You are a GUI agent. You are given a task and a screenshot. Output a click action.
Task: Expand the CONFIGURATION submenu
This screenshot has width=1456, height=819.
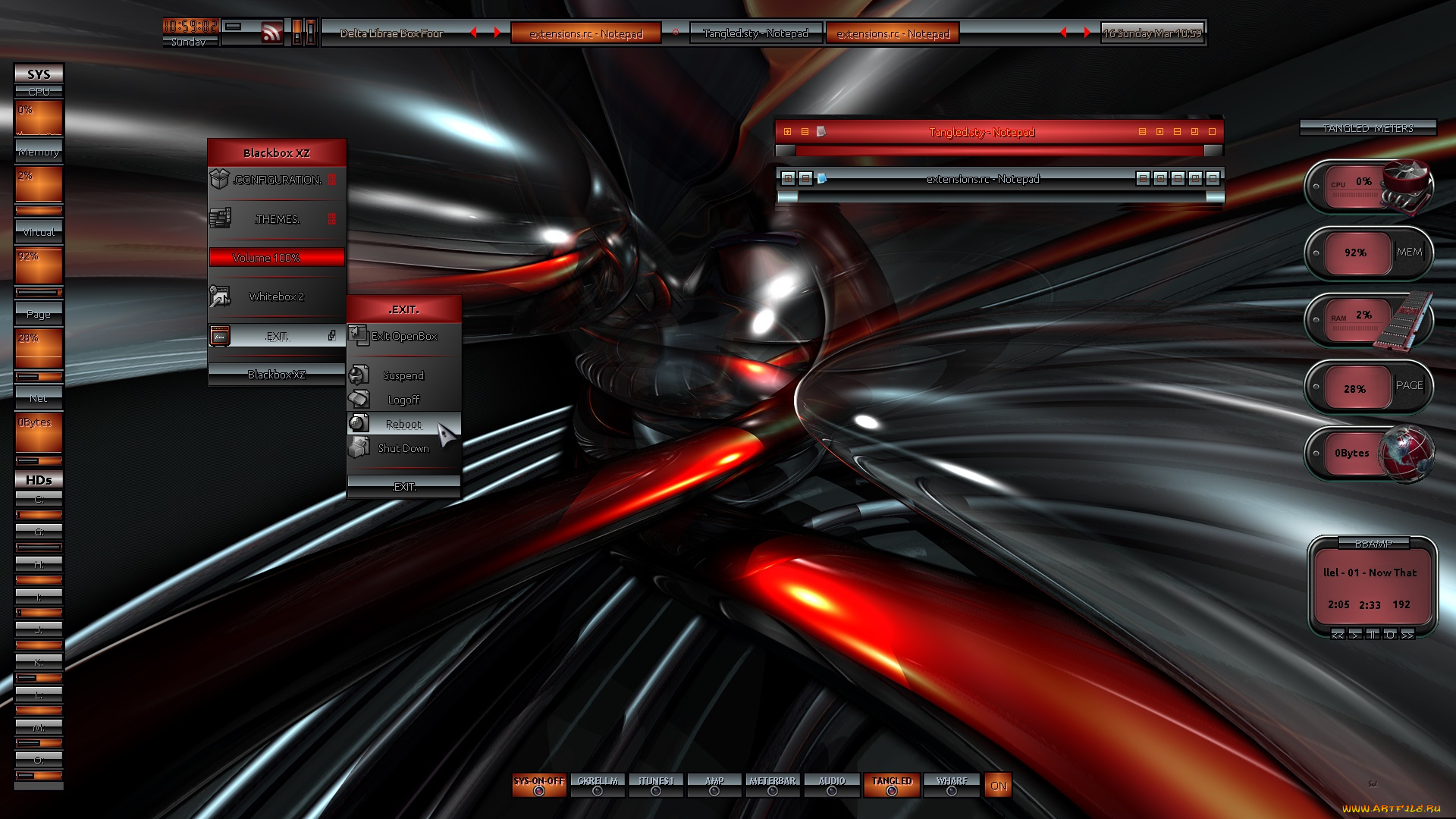tap(278, 180)
